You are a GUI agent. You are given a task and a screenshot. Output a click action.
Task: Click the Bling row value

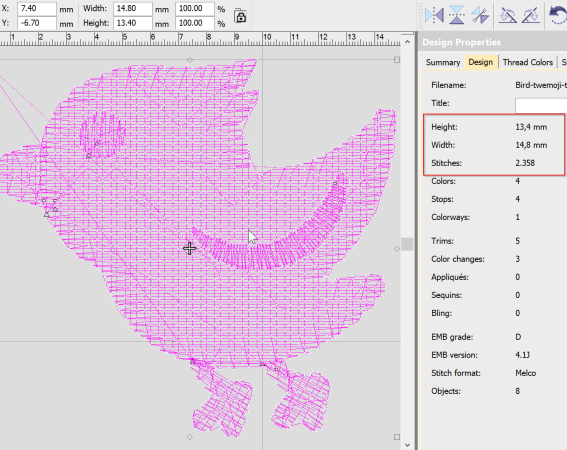click(x=518, y=313)
